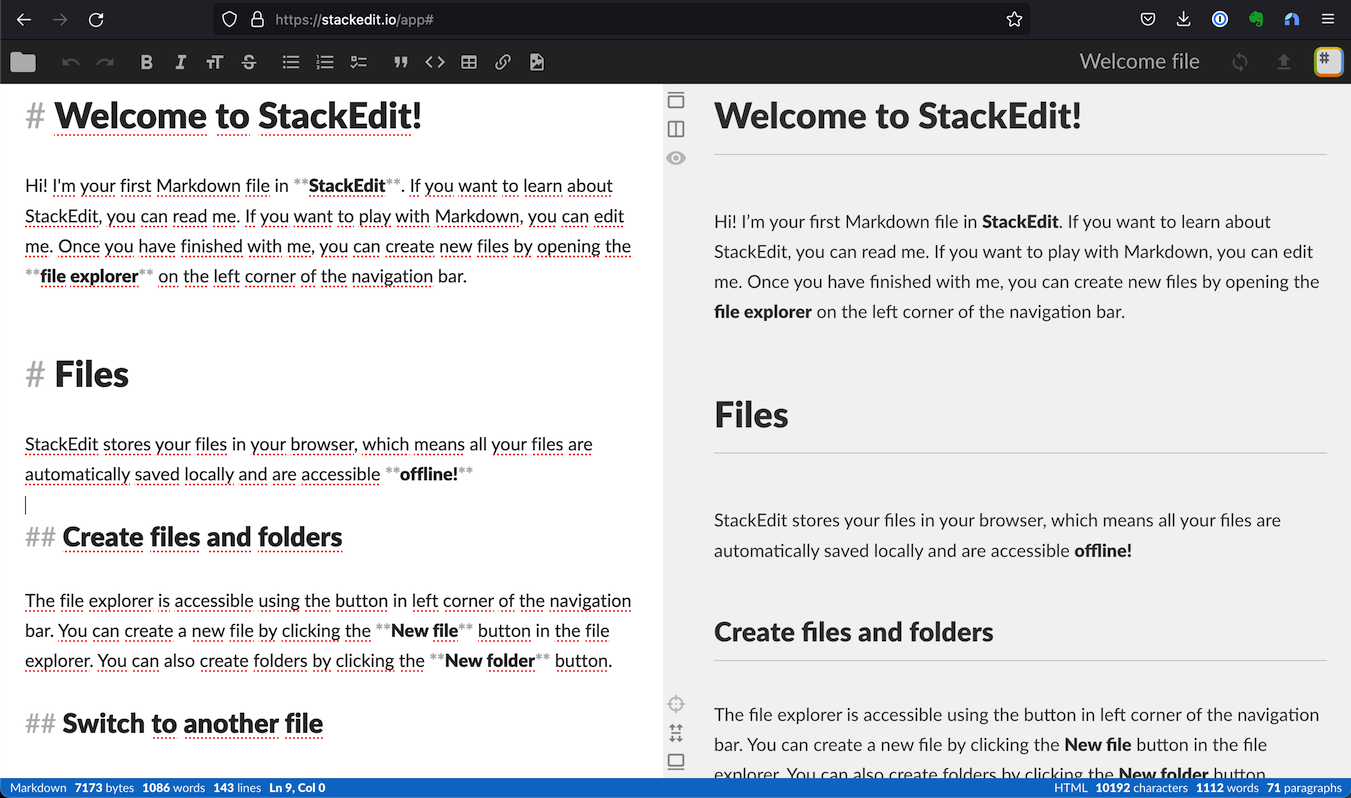
Task: Go back with browser back arrow
Action: coord(24,19)
